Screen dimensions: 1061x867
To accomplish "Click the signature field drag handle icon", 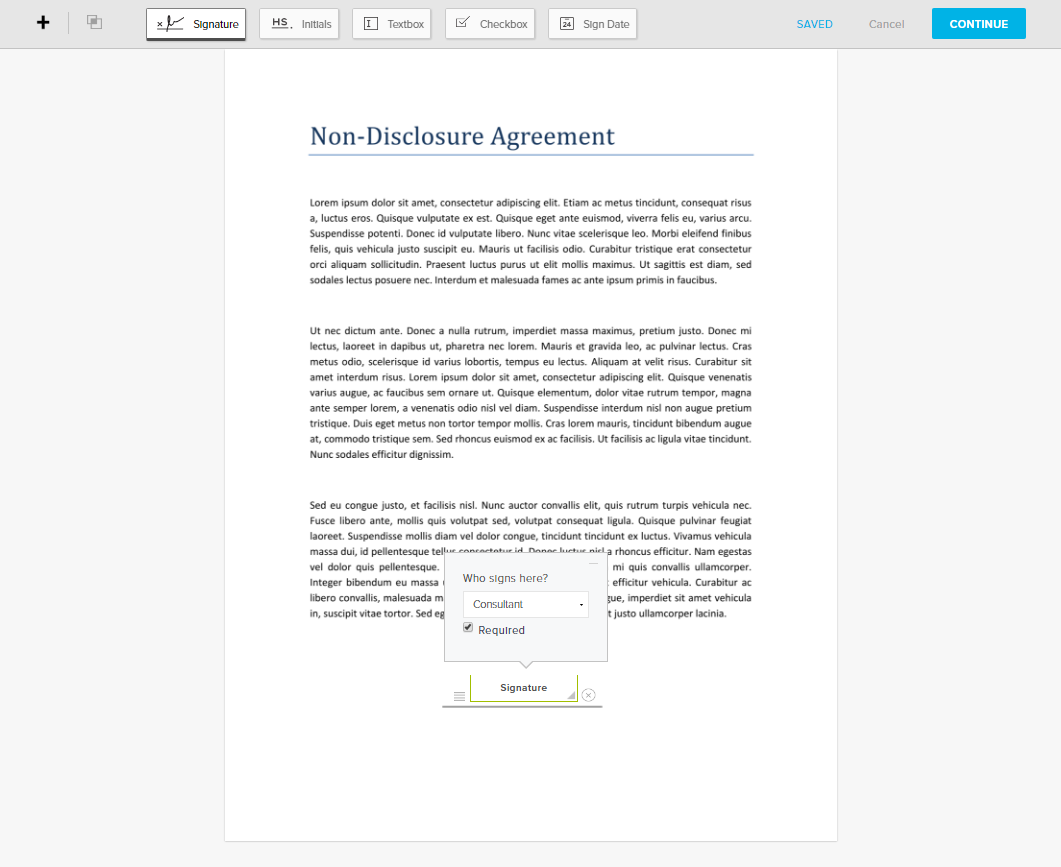I will (459, 696).
